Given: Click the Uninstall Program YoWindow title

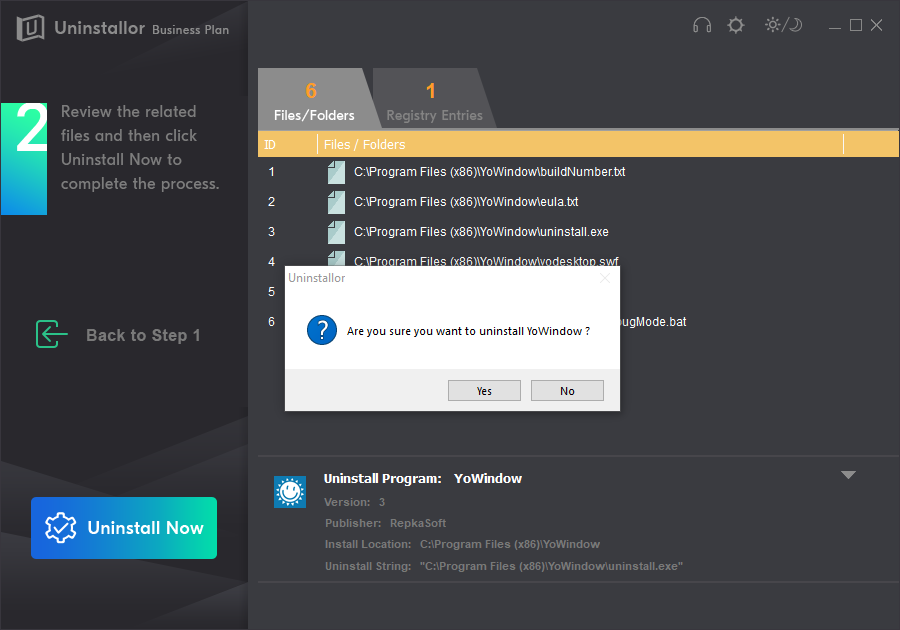Looking at the screenshot, I should 422,479.
